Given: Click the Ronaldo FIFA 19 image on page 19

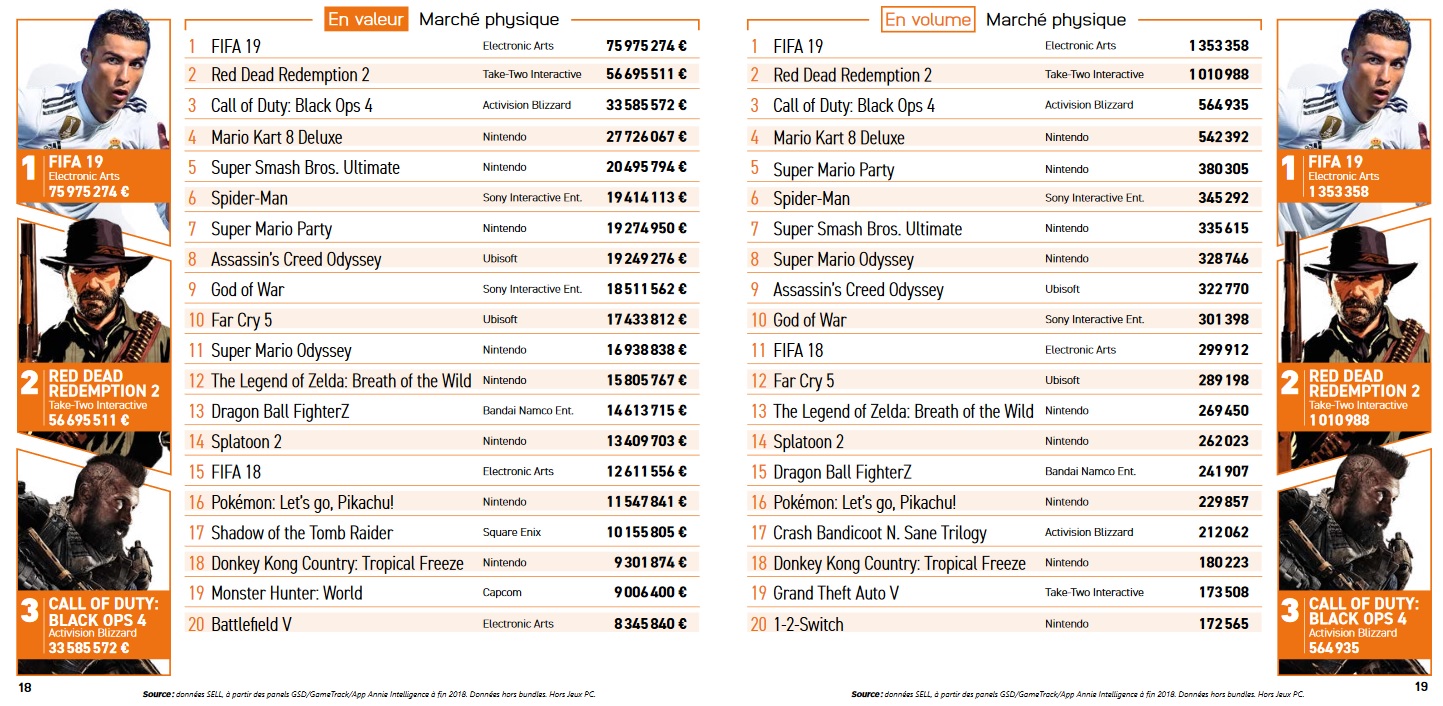Looking at the screenshot, I should (1354, 82).
